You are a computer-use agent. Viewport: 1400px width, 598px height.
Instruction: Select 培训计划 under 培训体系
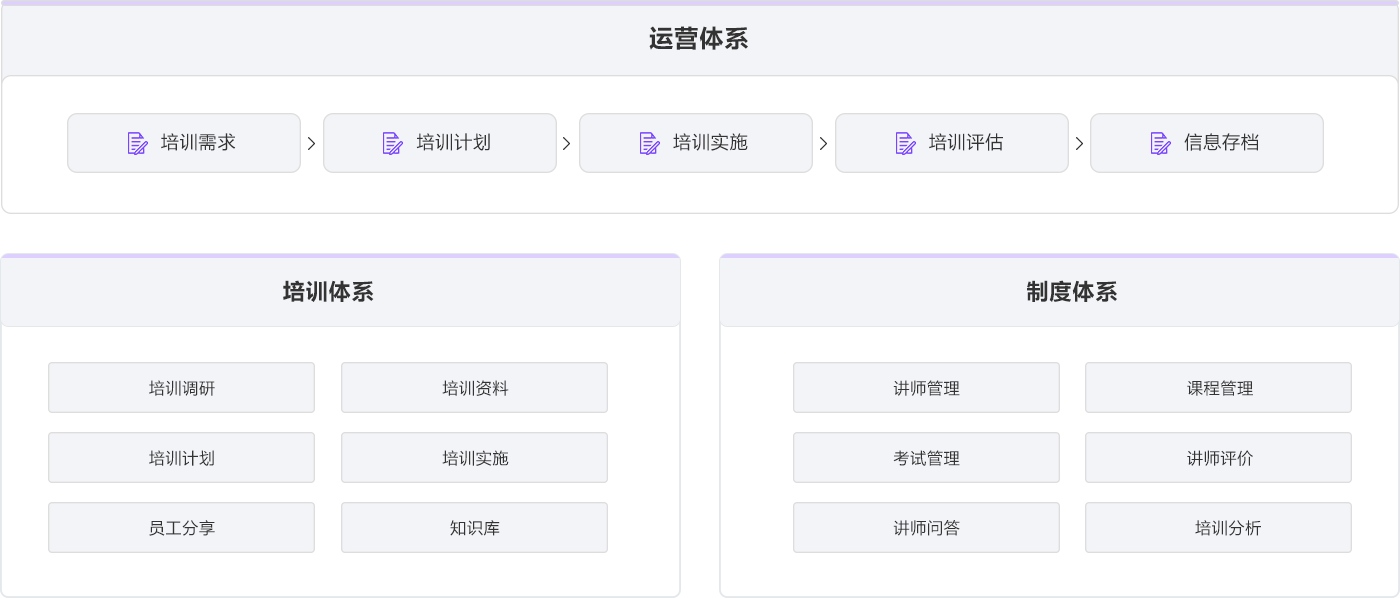pos(181,458)
